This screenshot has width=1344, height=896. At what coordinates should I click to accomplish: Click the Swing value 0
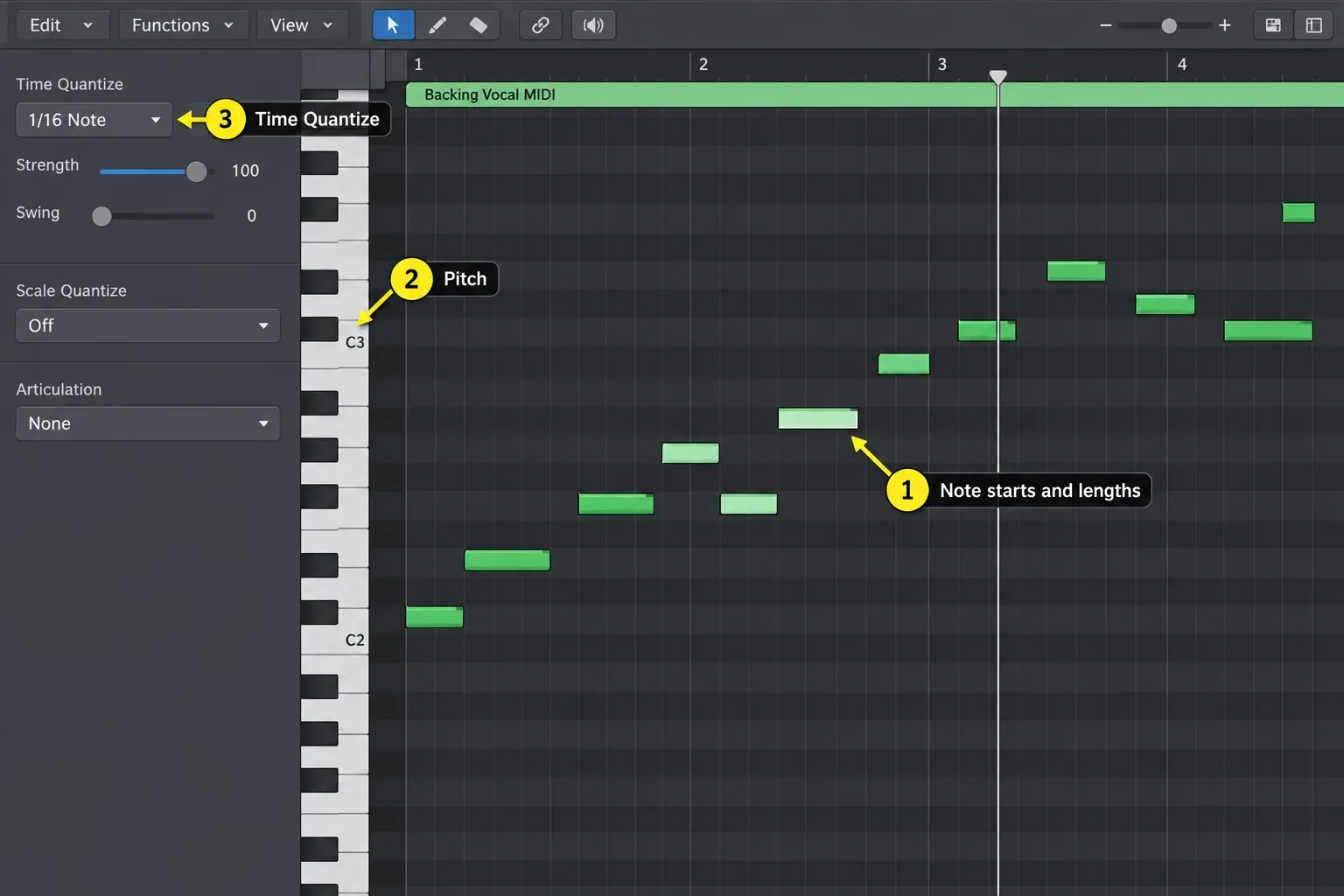pyautogui.click(x=251, y=215)
